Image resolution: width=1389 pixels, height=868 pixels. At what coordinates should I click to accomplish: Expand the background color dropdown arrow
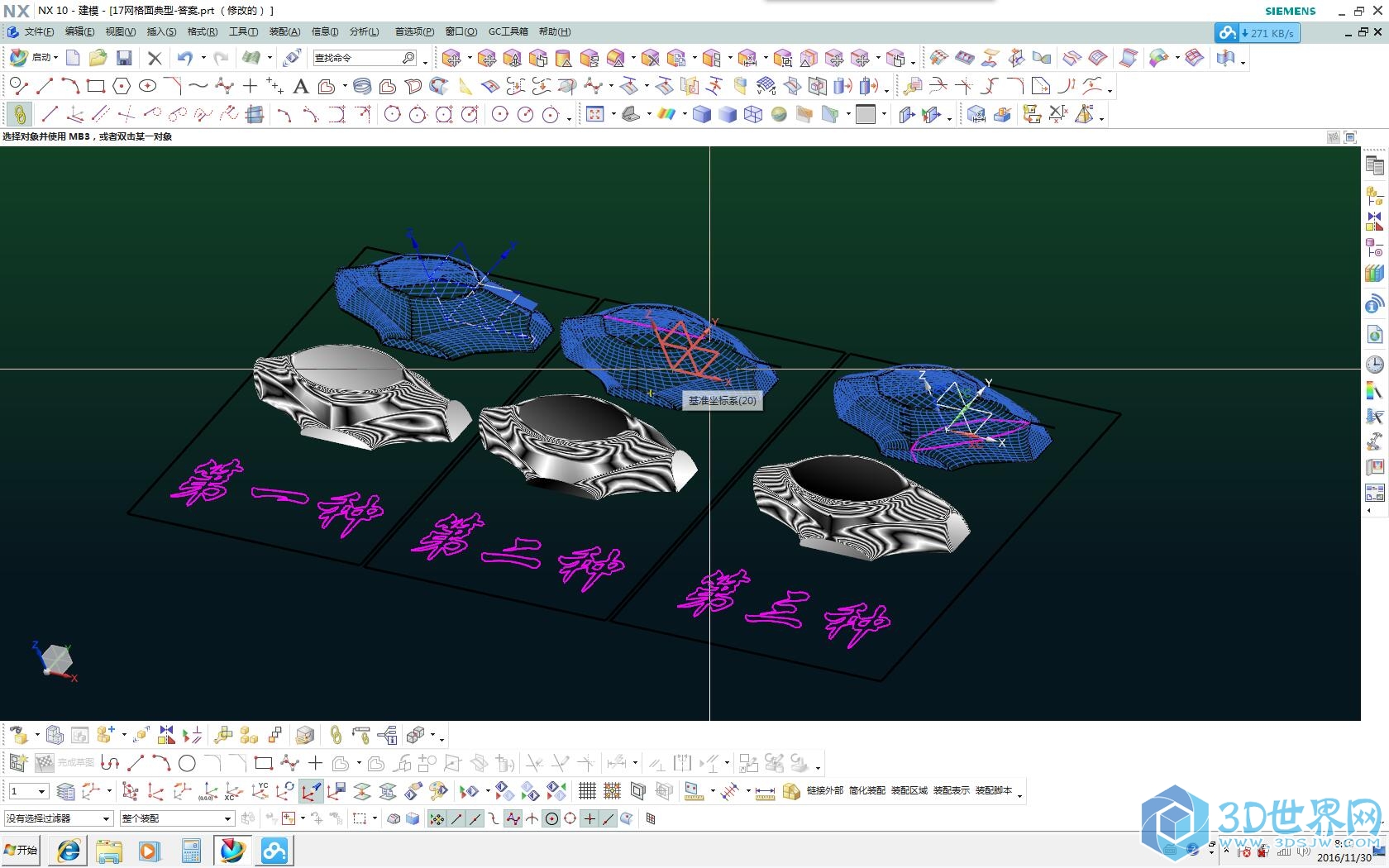click(884, 114)
